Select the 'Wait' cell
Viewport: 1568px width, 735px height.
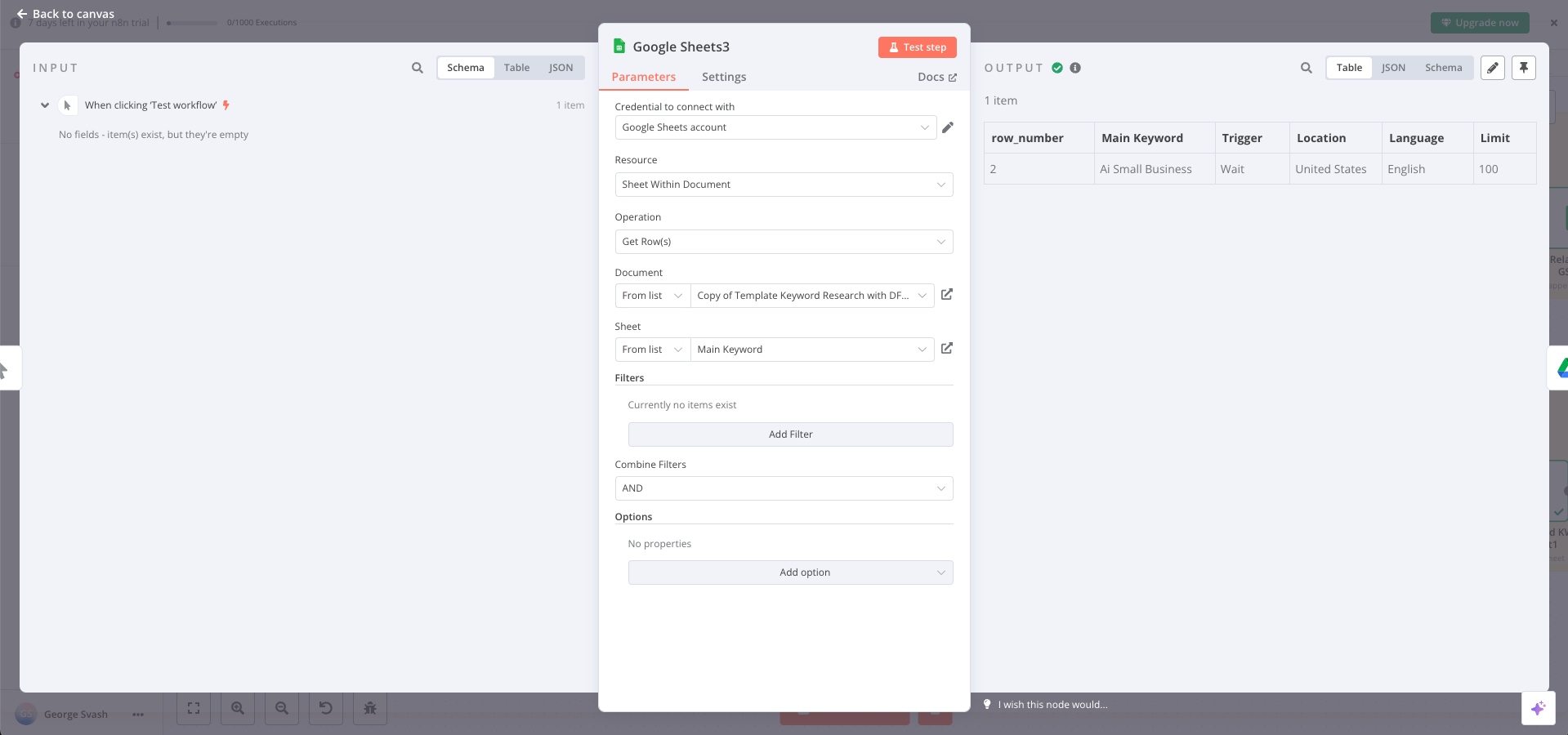click(1252, 169)
